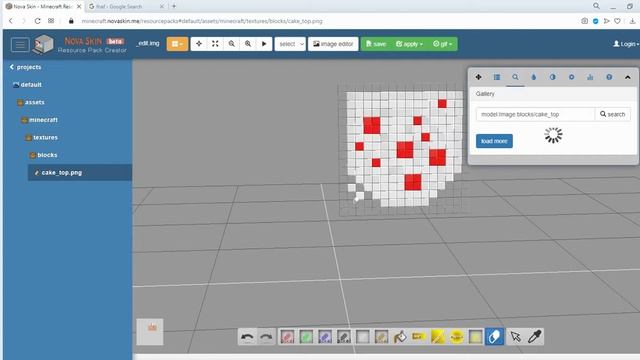Select the active eraser tool
This screenshot has width=640, height=360.
tap(494, 337)
